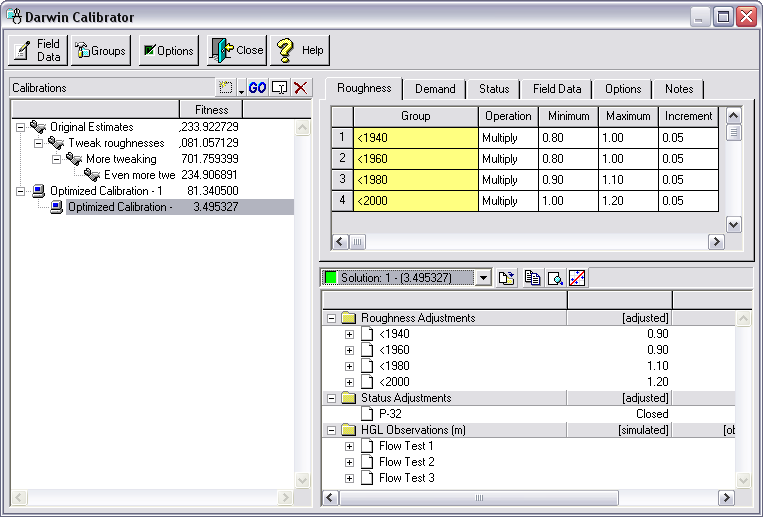Viewport: 763px width, 517px height.
Task: Open the Groups toolbar button
Action: tap(101, 50)
